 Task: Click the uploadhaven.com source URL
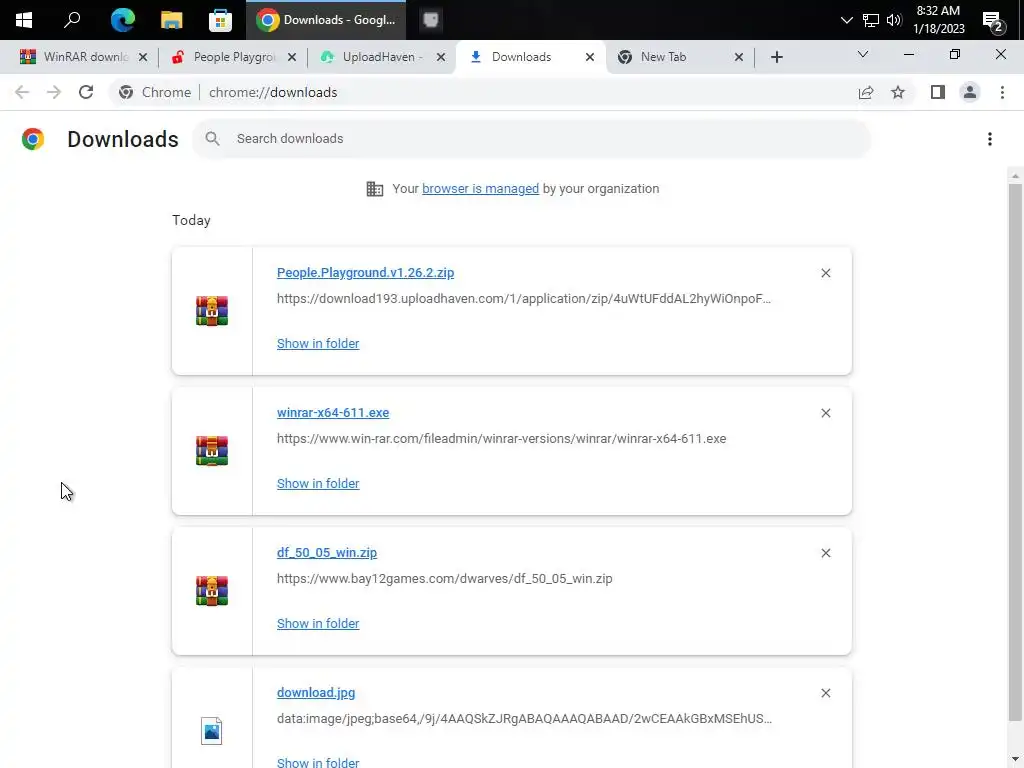[523, 298]
